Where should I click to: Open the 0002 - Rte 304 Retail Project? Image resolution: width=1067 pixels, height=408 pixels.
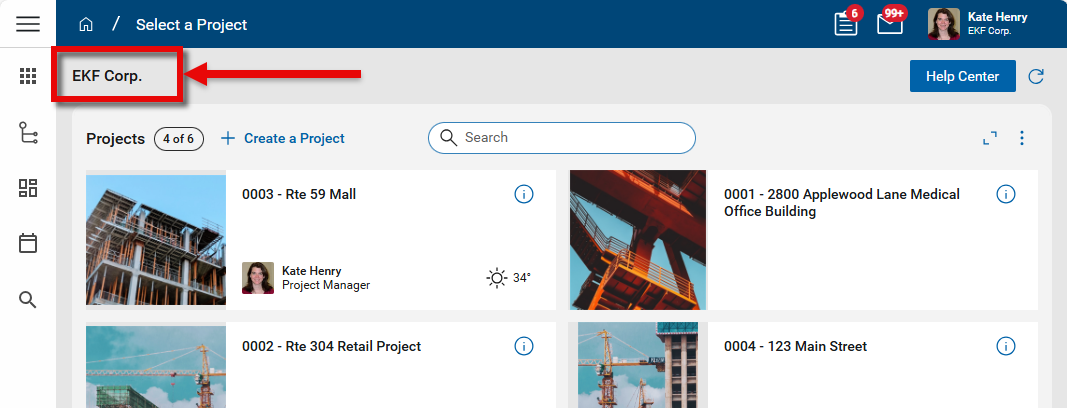tap(331, 346)
